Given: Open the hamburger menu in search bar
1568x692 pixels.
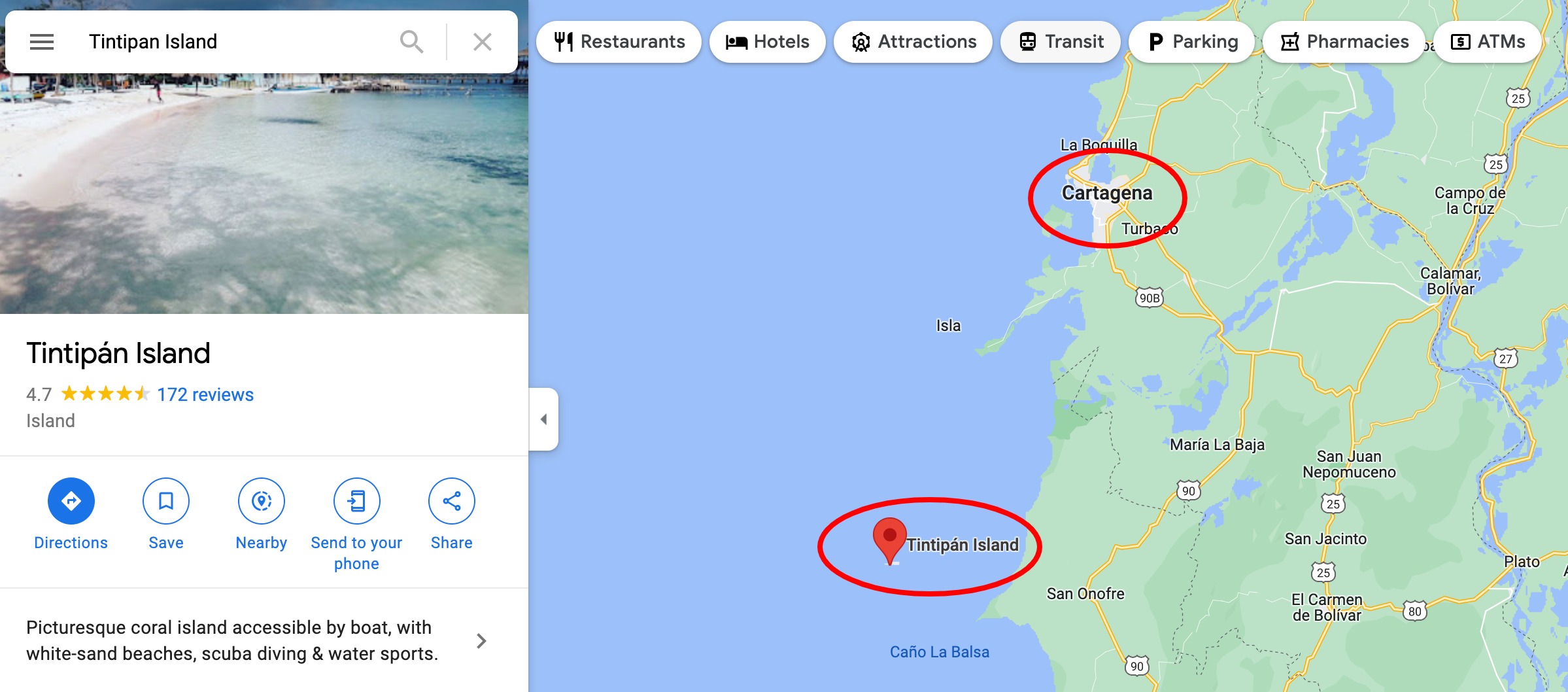Looking at the screenshot, I should click(42, 42).
